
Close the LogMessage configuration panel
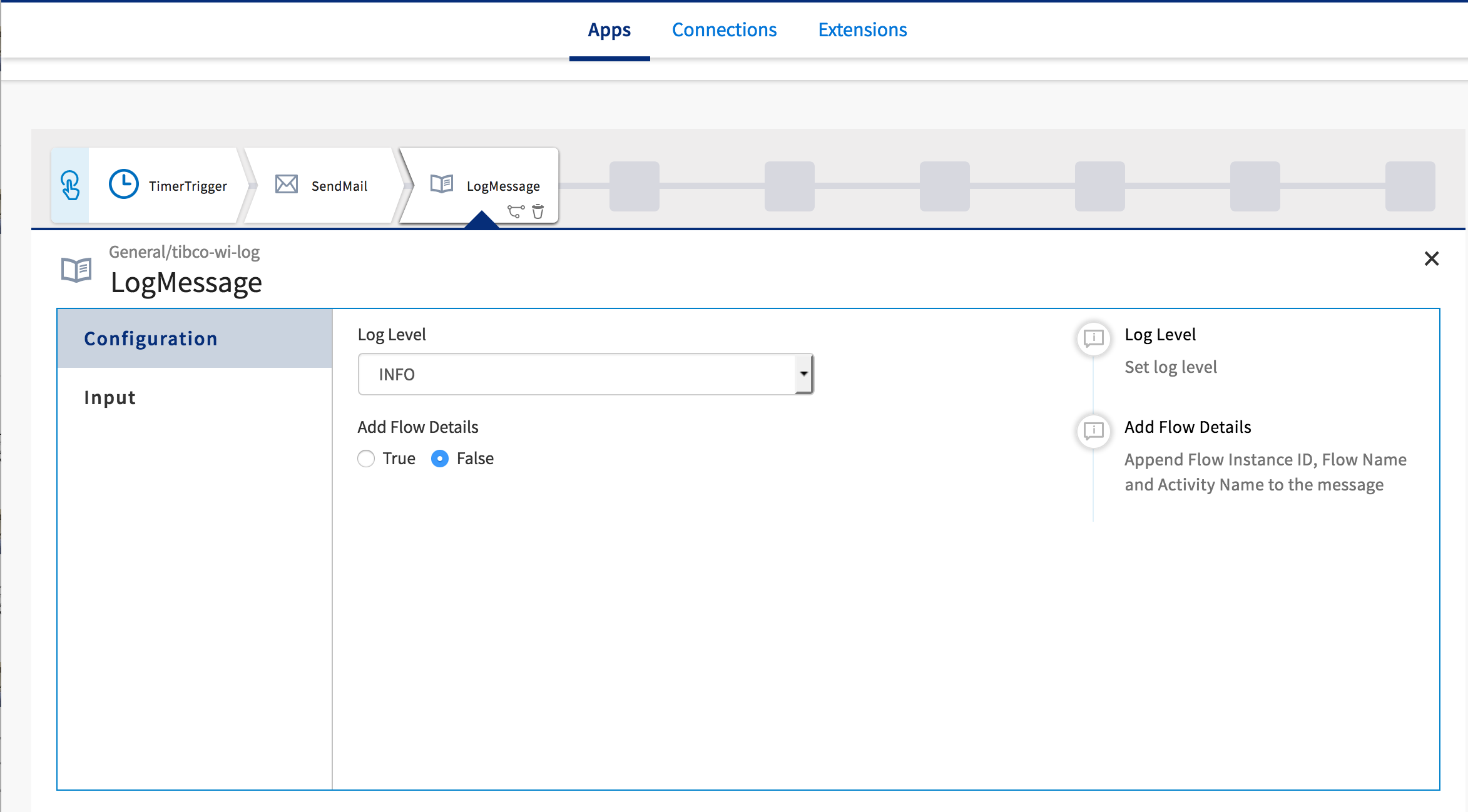point(1431,258)
